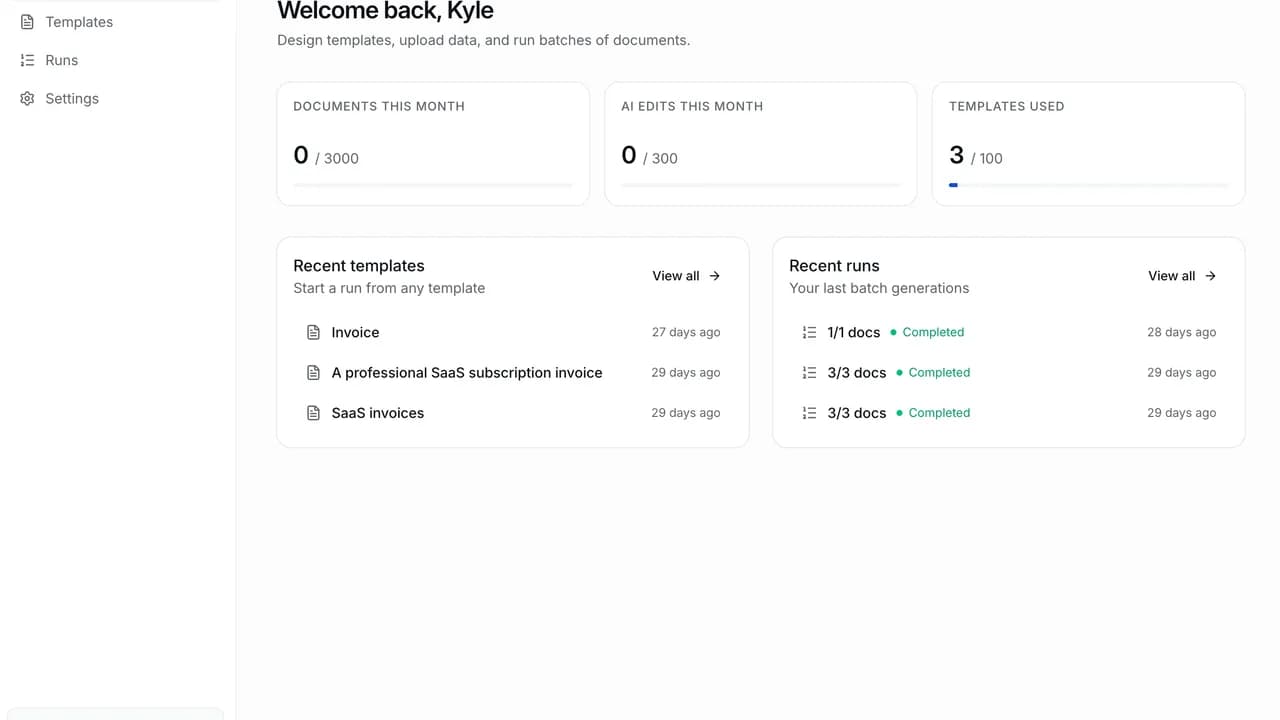Click the 3 / 100 templates count
Viewport: 1280px width, 720px height.
point(976,156)
